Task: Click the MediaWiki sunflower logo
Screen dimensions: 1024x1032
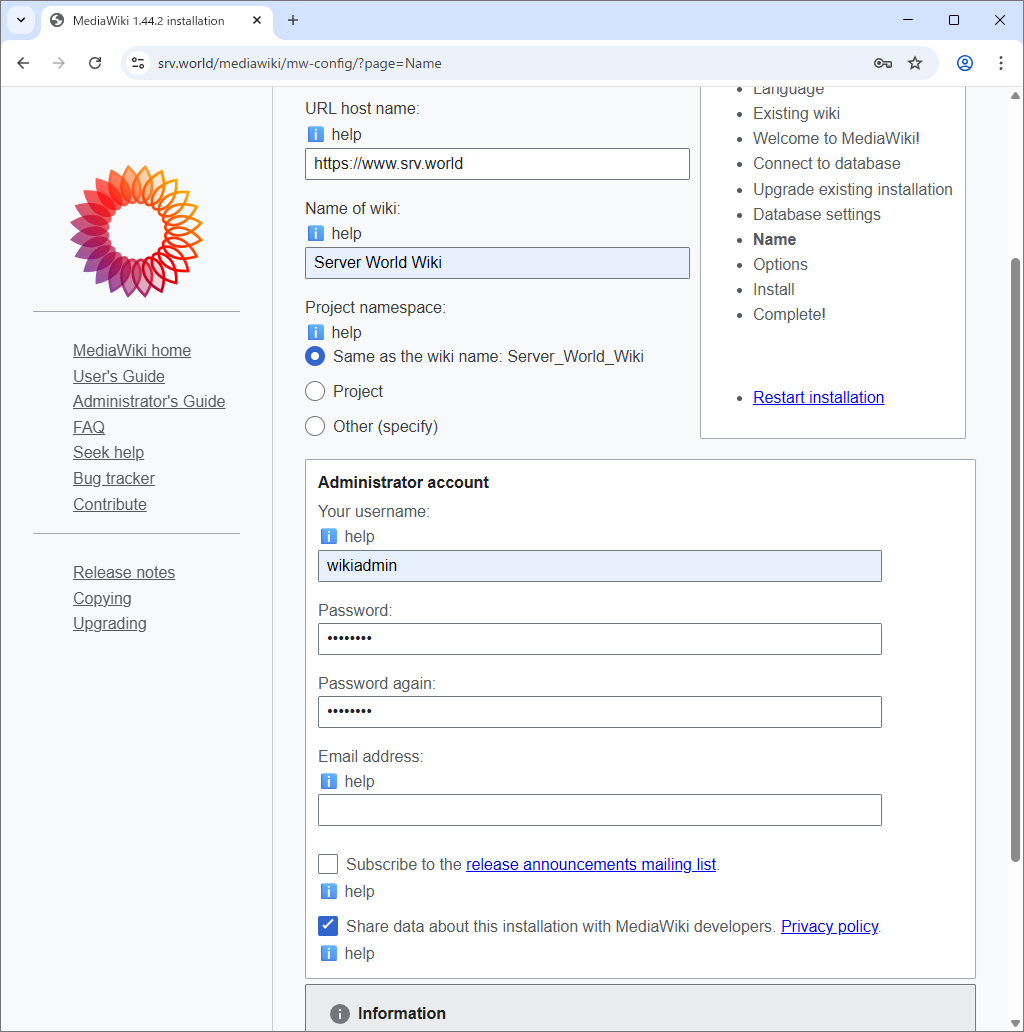Action: 136,231
